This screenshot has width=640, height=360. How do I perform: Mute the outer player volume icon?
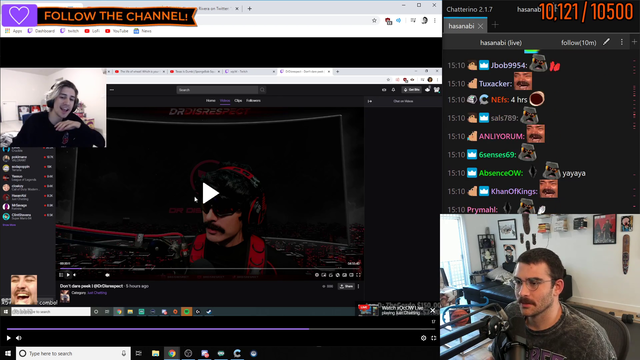(x=19, y=338)
